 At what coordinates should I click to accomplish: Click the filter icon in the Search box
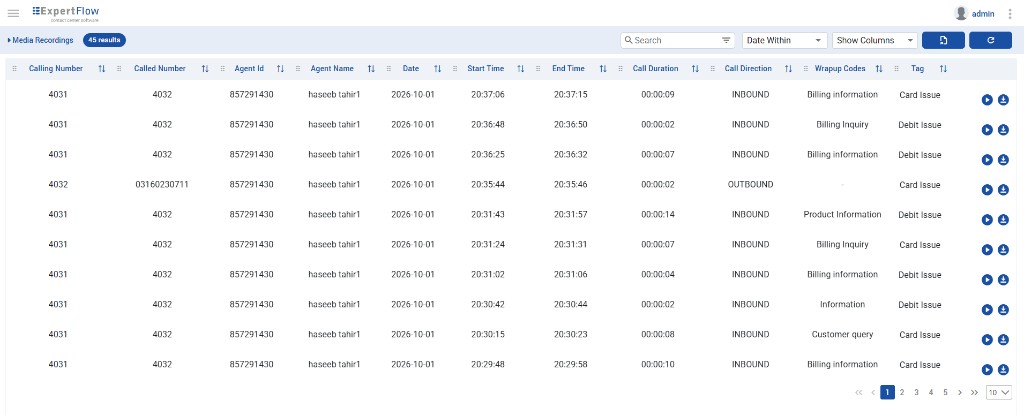726,41
